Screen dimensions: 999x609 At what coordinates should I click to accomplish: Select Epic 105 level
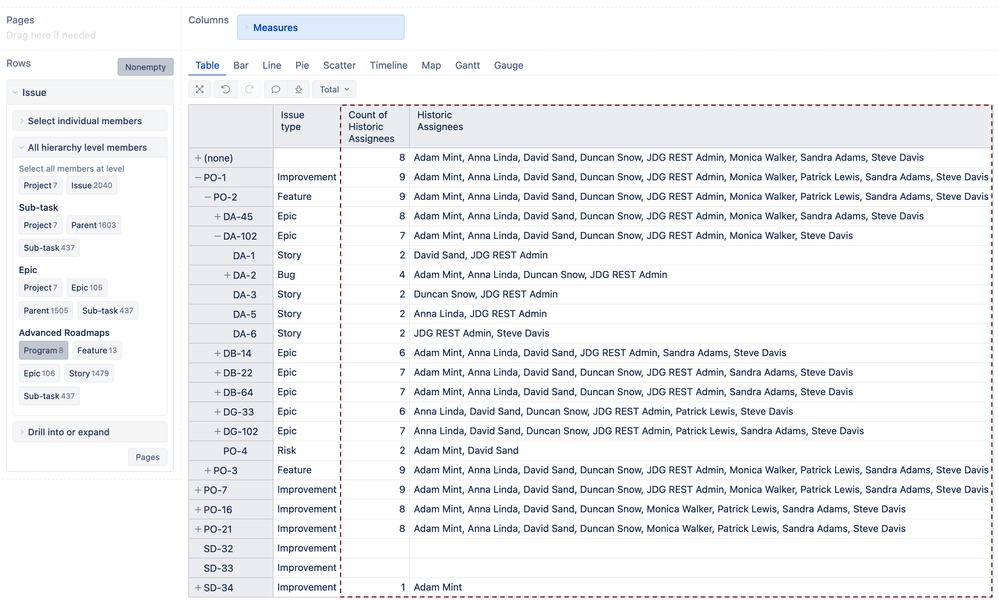tap(87, 287)
